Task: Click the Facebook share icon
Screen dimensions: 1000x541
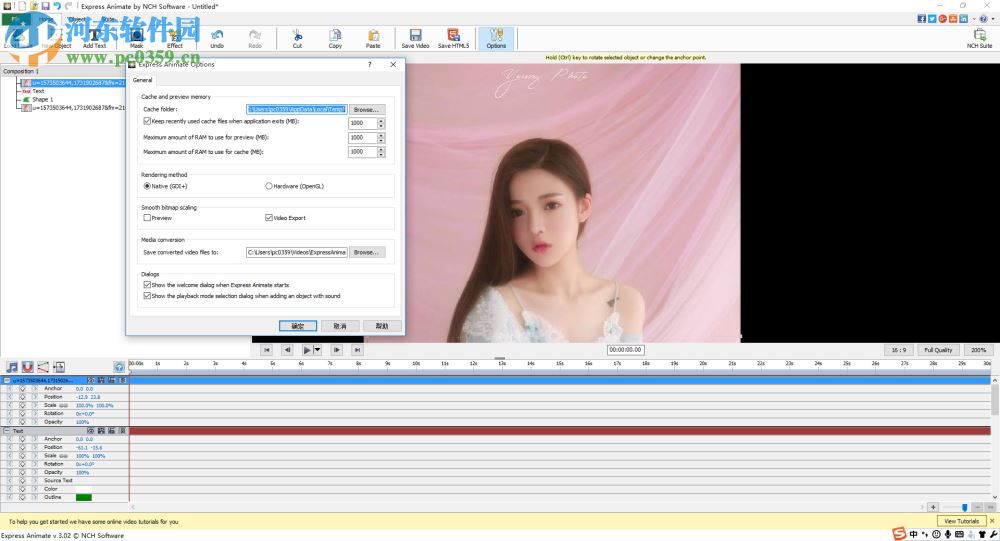Action: coord(922,19)
